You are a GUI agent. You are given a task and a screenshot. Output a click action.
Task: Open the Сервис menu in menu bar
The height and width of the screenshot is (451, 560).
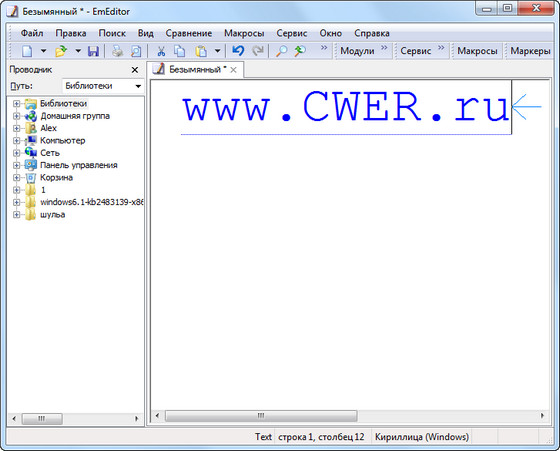pyautogui.click(x=292, y=33)
